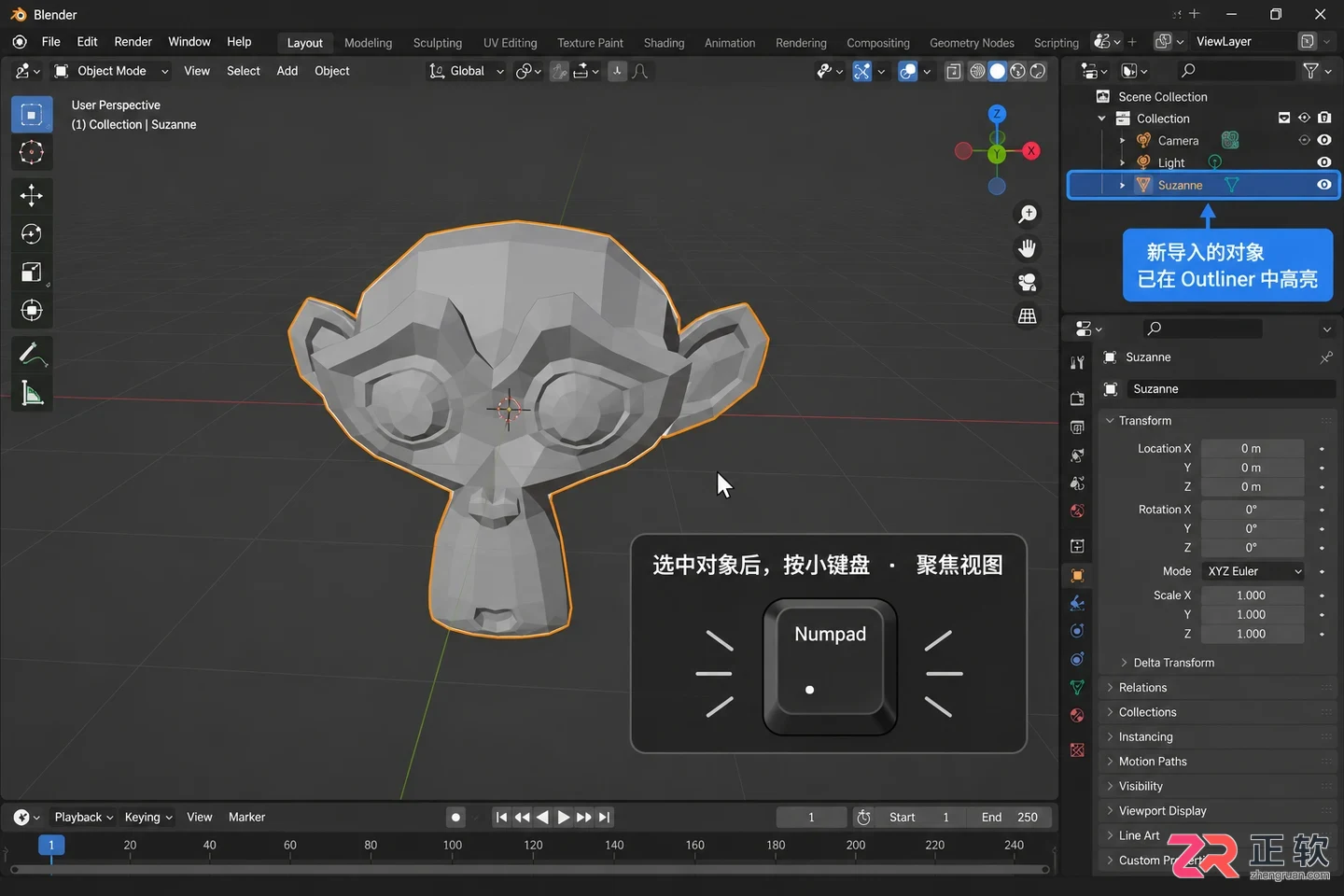This screenshot has width=1344, height=896.
Task: Hide Suzanne in the outliner
Action: (1323, 185)
